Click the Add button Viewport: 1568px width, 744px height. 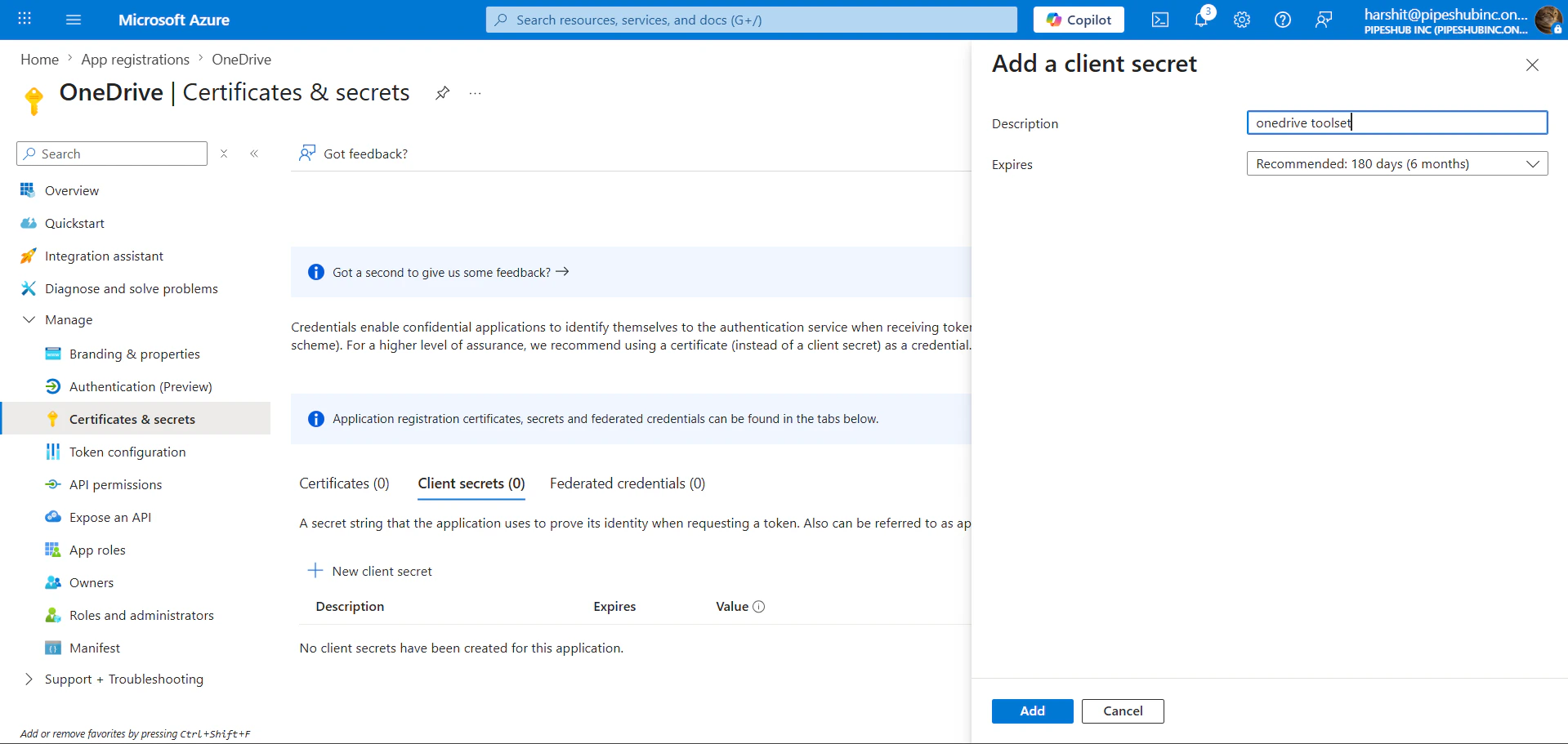pyautogui.click(x=1032, y=711)
